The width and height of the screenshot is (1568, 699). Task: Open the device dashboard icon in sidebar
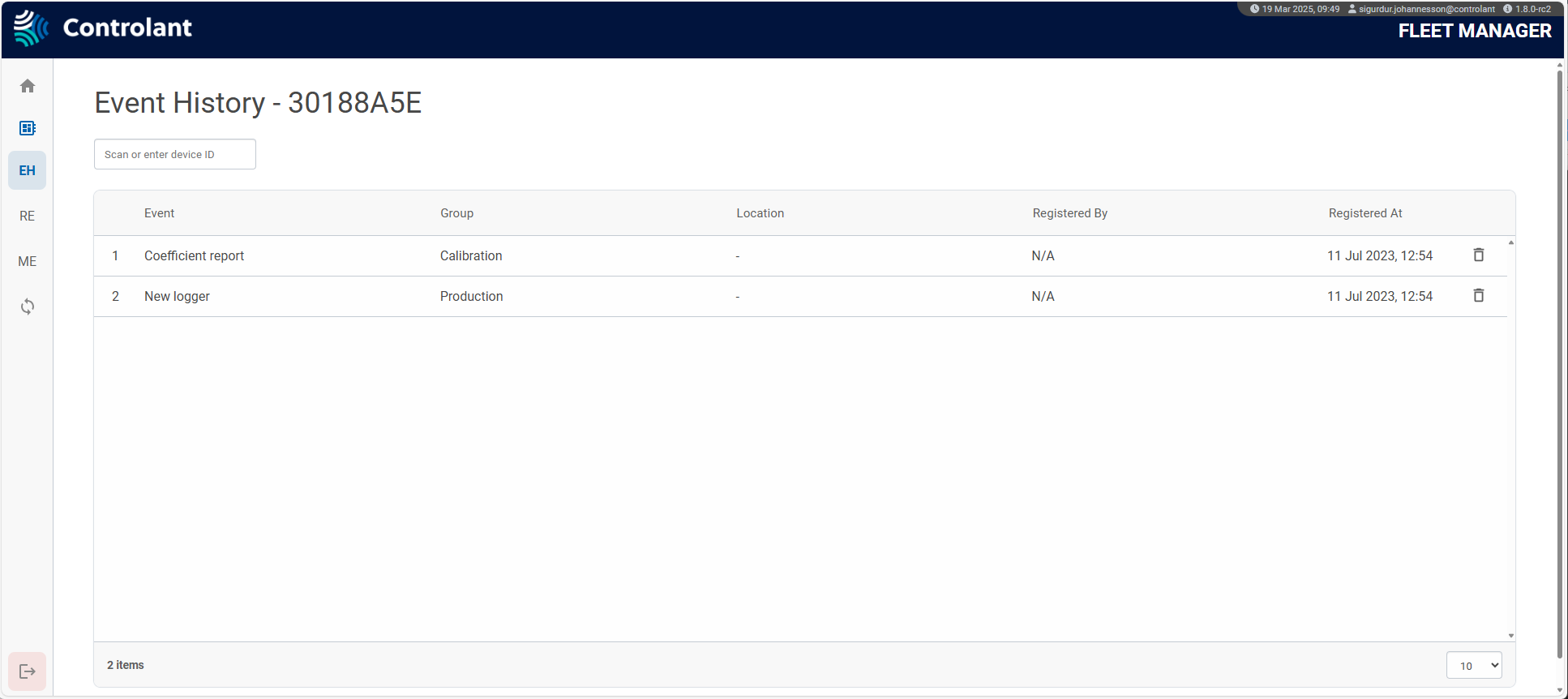tap(28, 128)
